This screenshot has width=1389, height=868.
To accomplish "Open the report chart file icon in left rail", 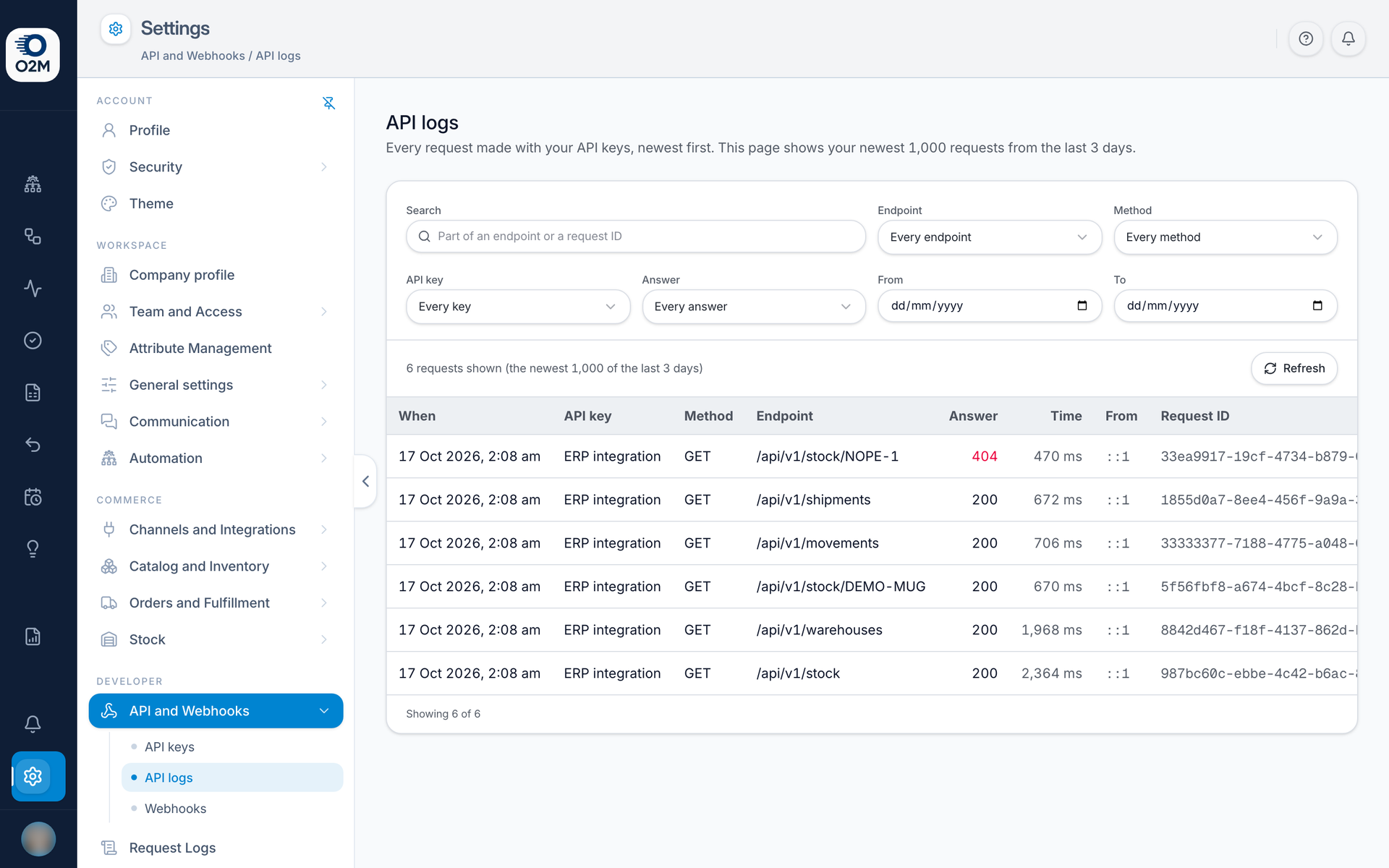I will click(33, 637).
